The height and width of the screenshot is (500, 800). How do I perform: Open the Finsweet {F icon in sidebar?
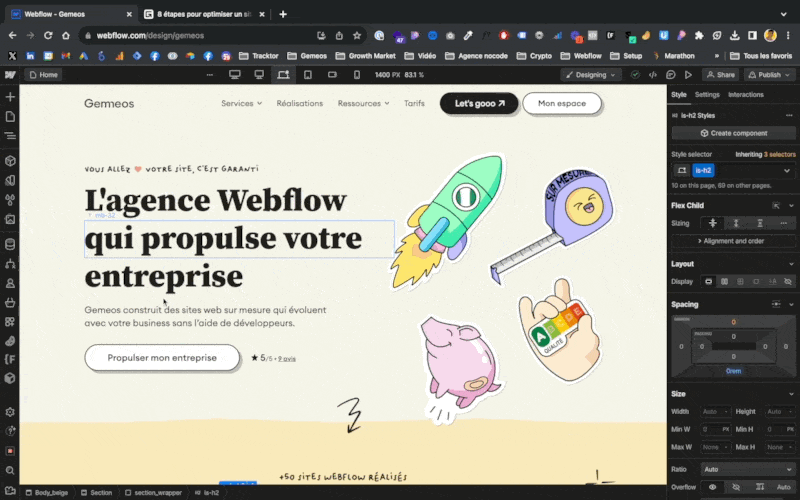point(10,360)
